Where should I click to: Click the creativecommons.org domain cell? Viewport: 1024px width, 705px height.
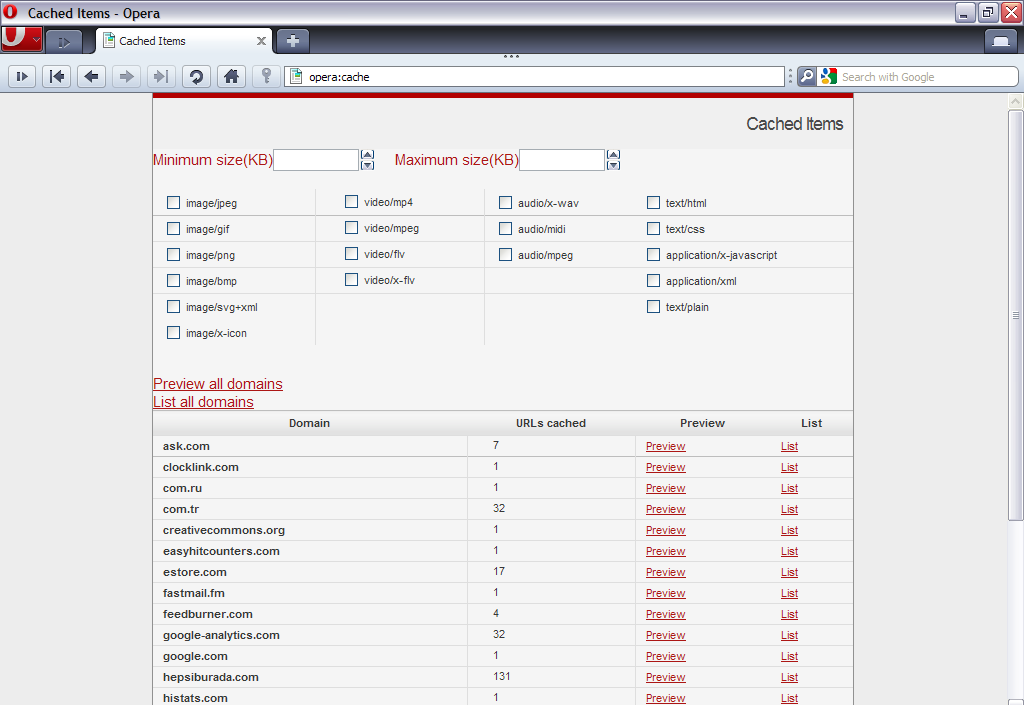pos(310,530)
